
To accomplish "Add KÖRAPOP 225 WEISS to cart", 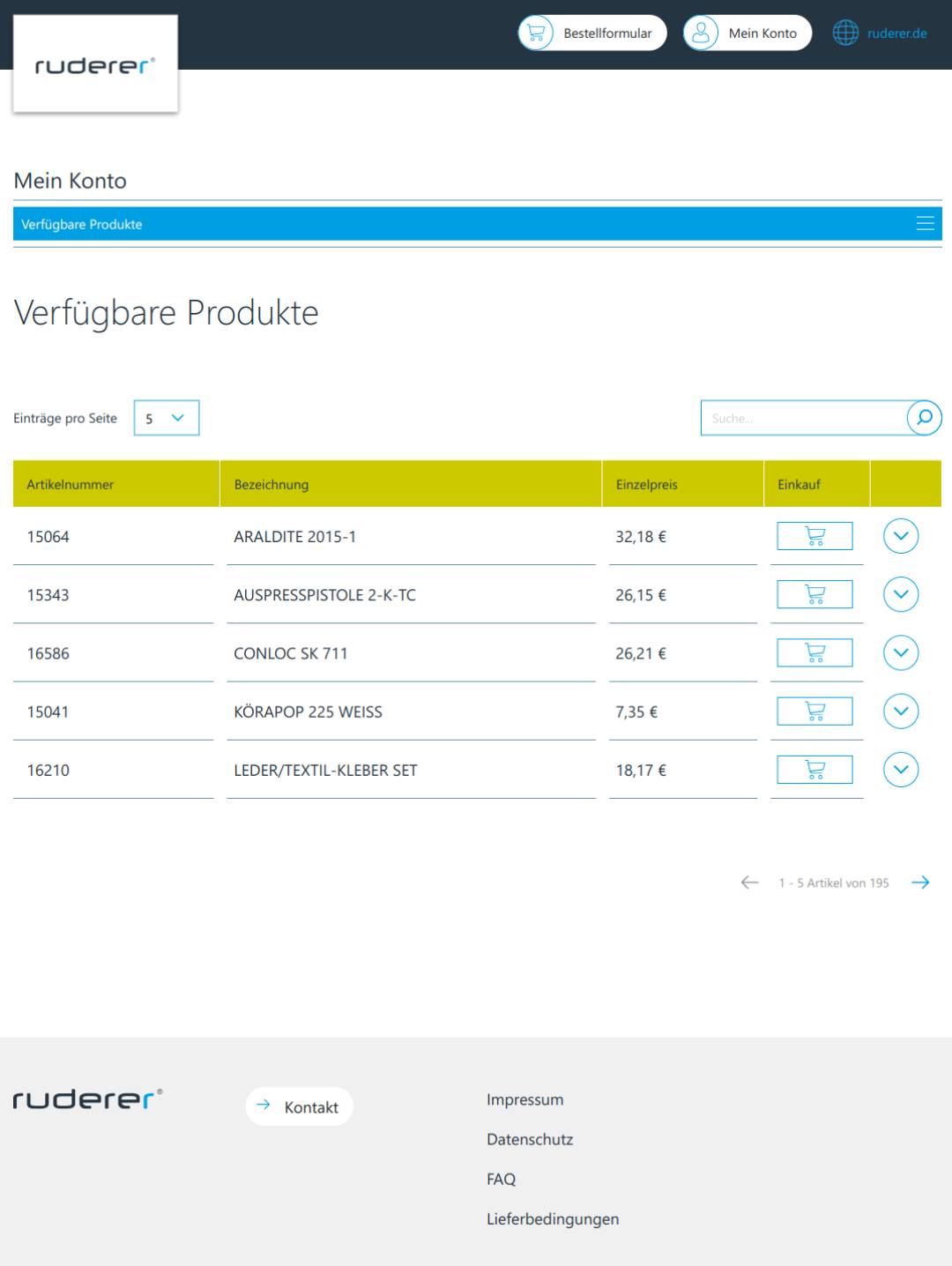I will point(814,711).
